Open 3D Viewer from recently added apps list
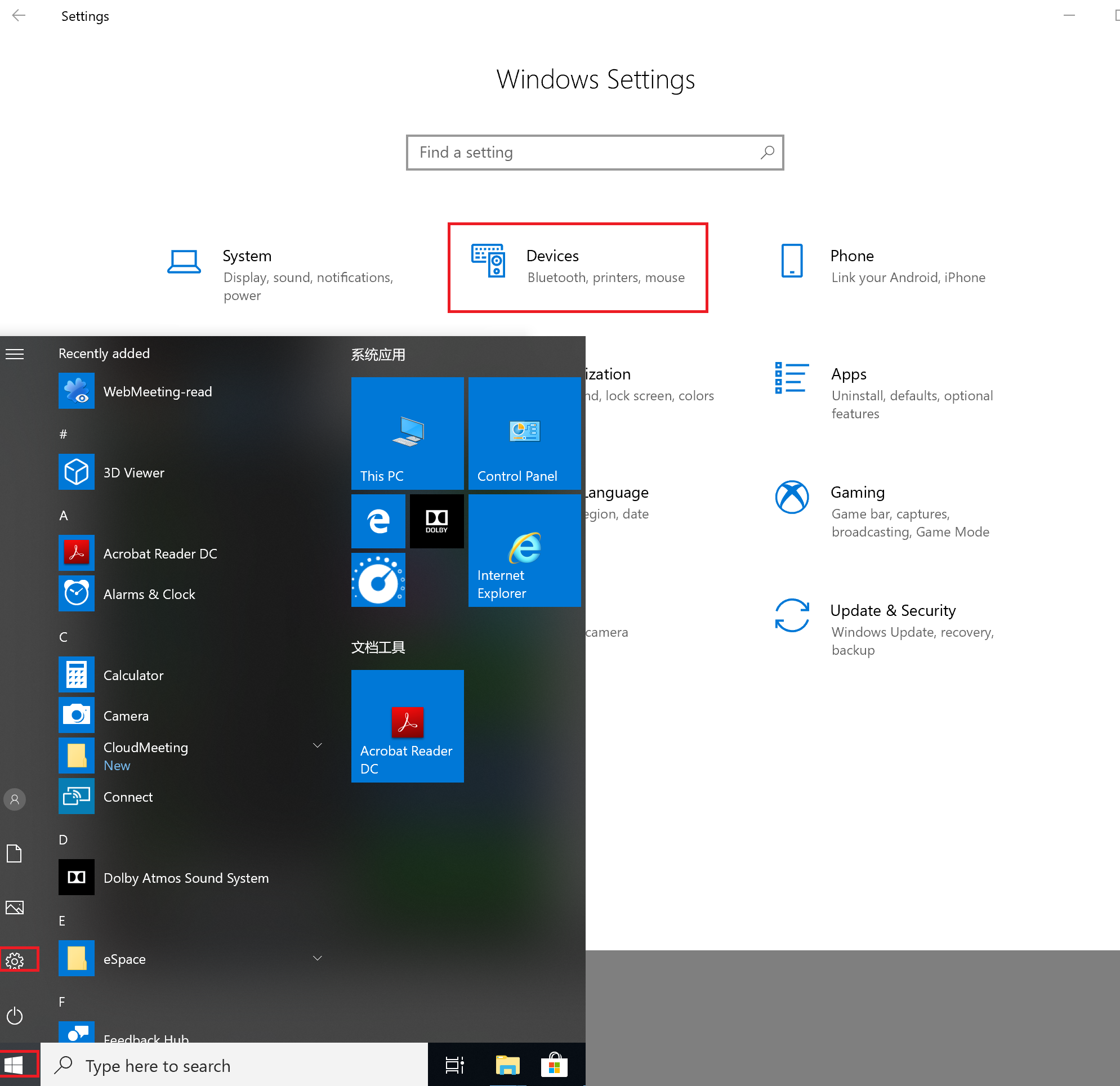This screenshot has height=1086, width=1120. click(x=133, y=471)
